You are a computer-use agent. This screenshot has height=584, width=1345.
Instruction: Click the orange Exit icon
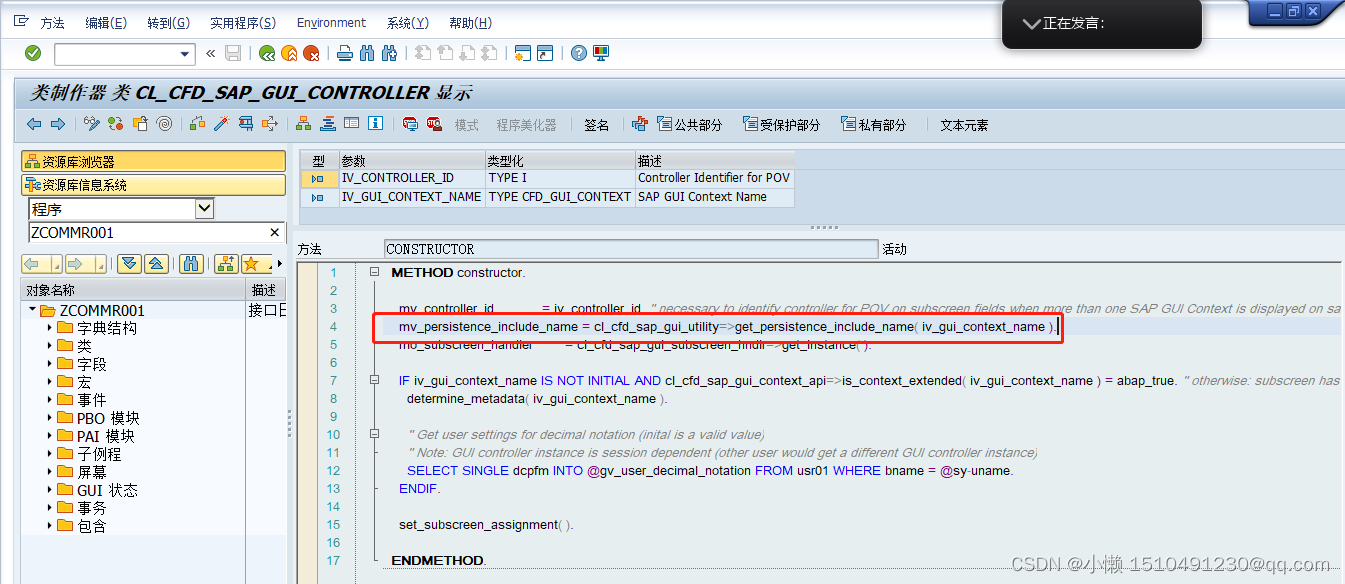[x=289, y=53]
